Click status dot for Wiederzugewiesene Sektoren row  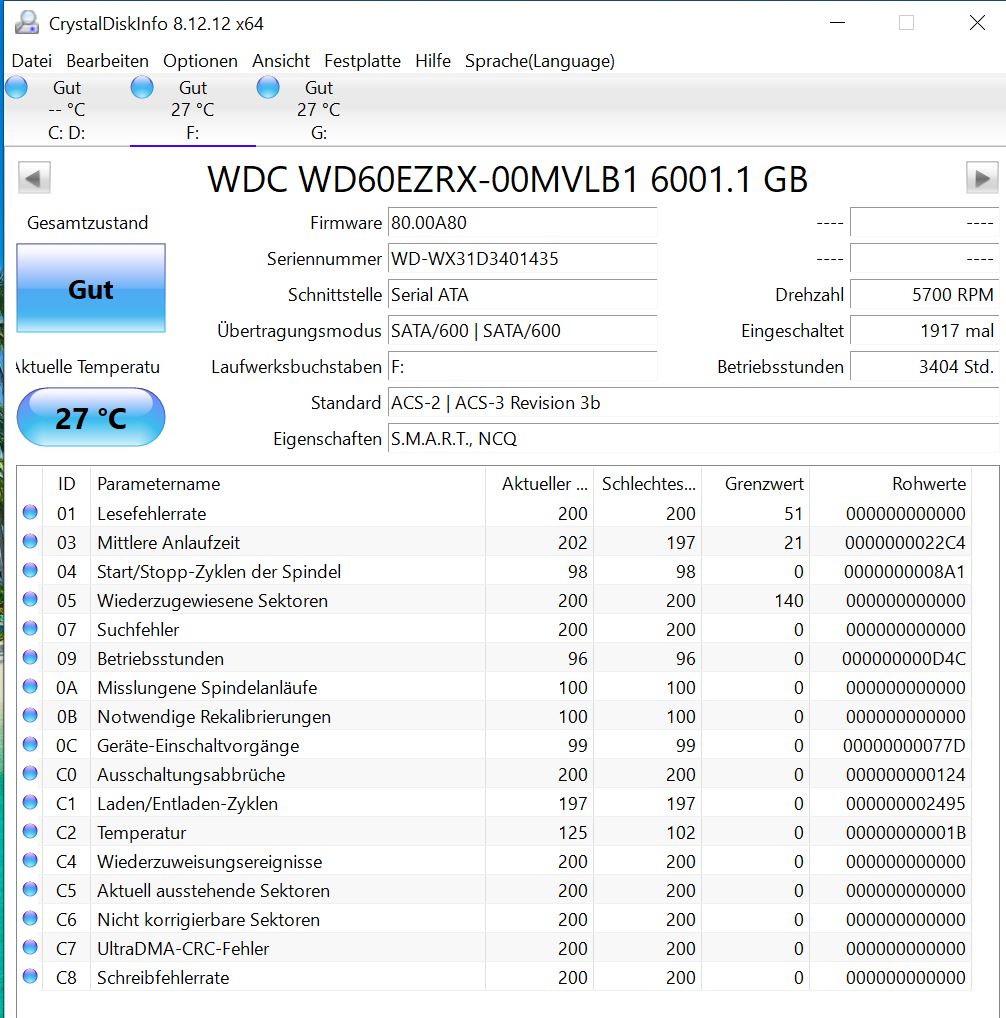click(30, 600)
